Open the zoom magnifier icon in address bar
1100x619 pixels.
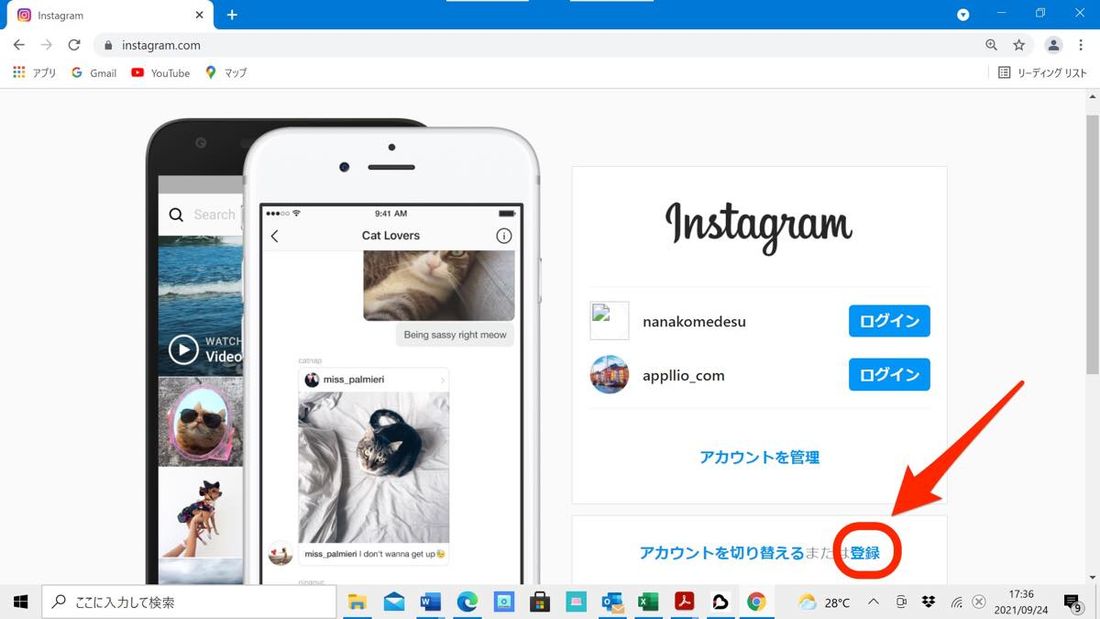(x=991, y=45)
